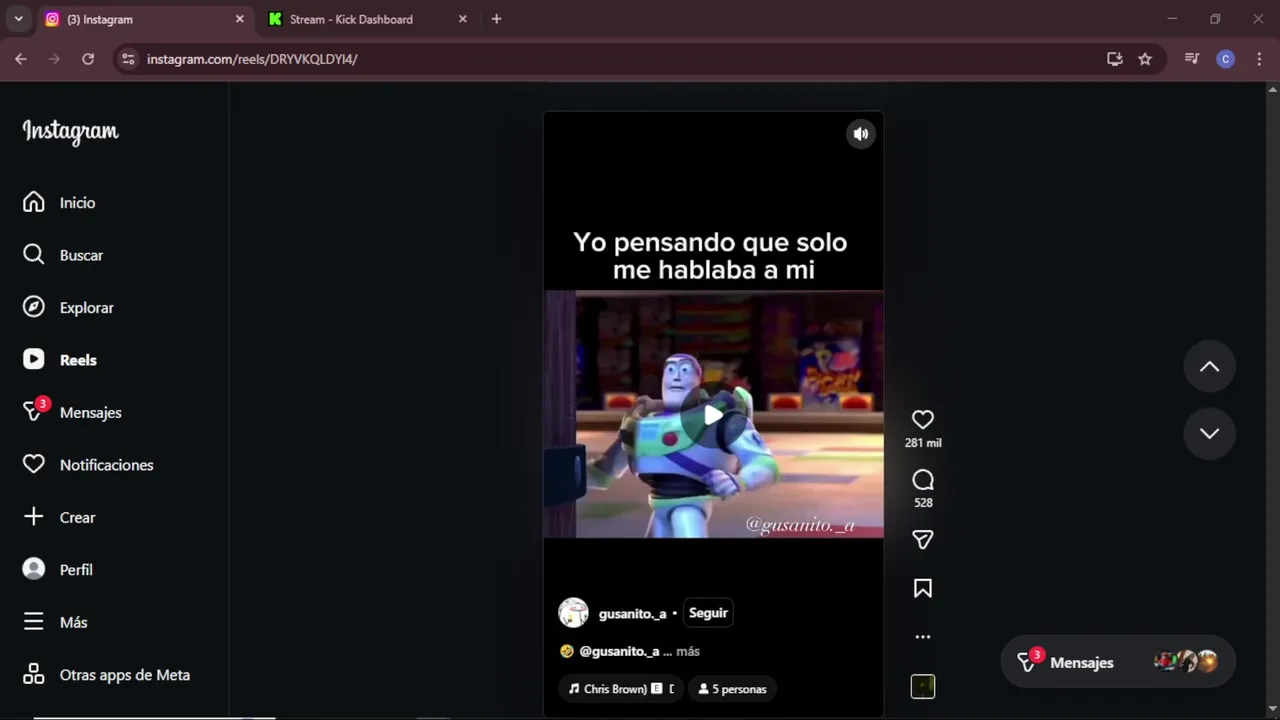The image size is (1280, 720).
Task: Go to next reel down arrow
Action: coord(1209,434)
